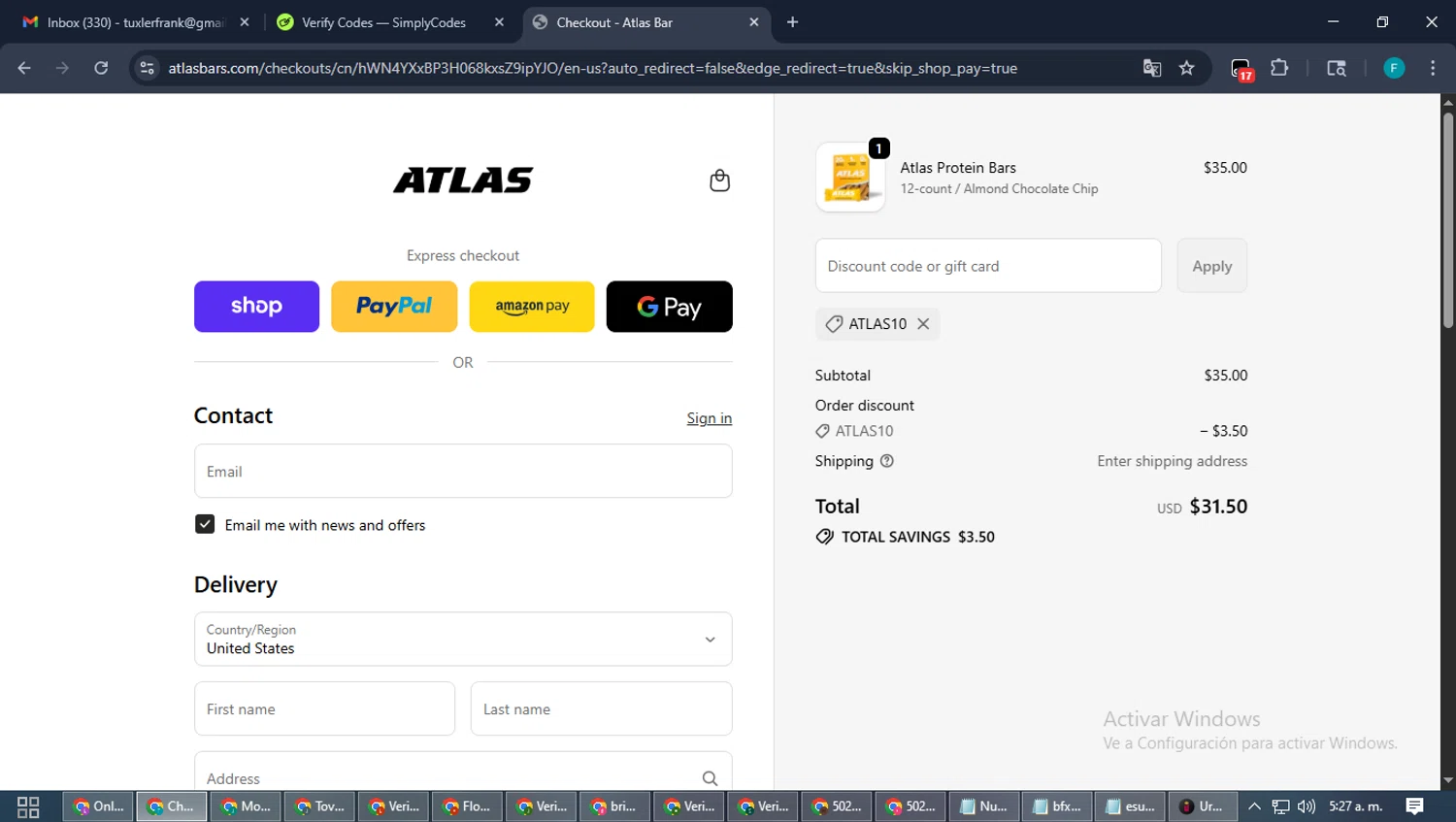Click the browser address bar URL

tap(592, 68)
